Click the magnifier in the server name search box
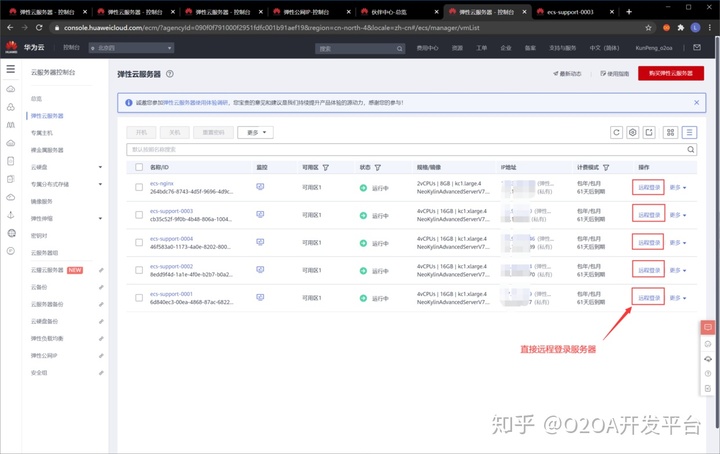 pyautogui.click(x=691, y=149)
